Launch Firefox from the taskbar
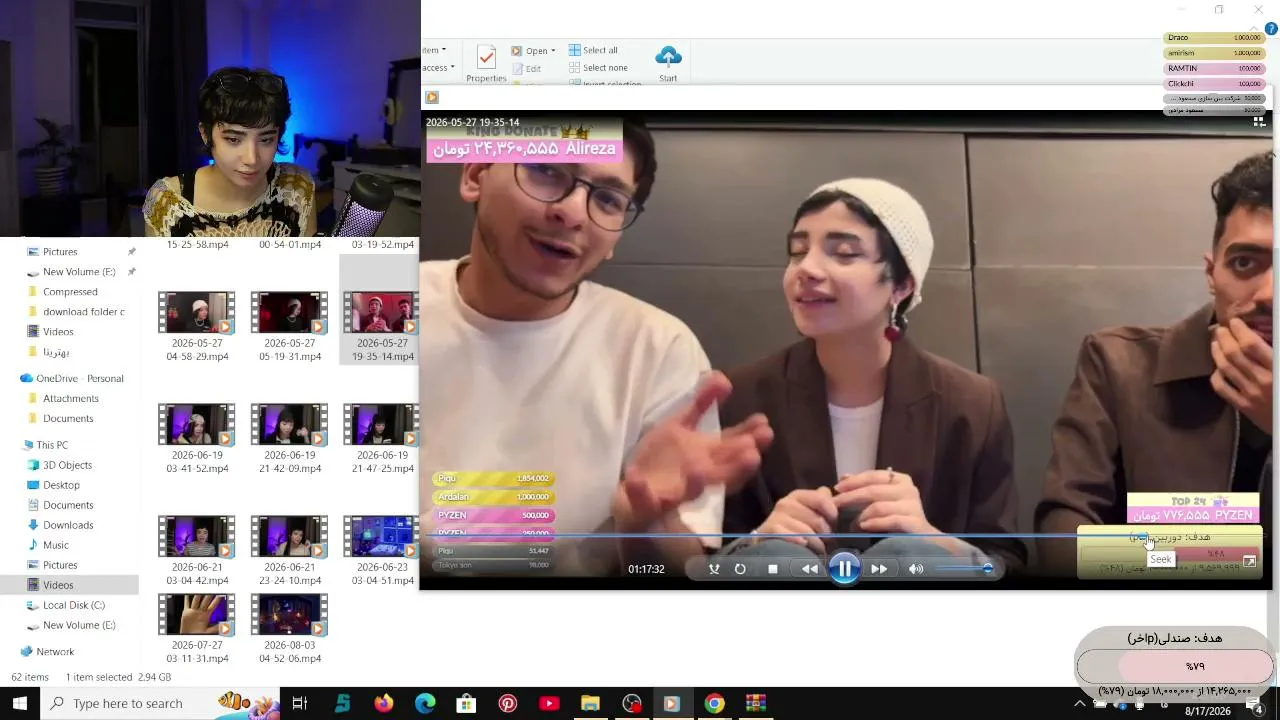Viewport: 1280px width, 720px height. coord(384,704)
